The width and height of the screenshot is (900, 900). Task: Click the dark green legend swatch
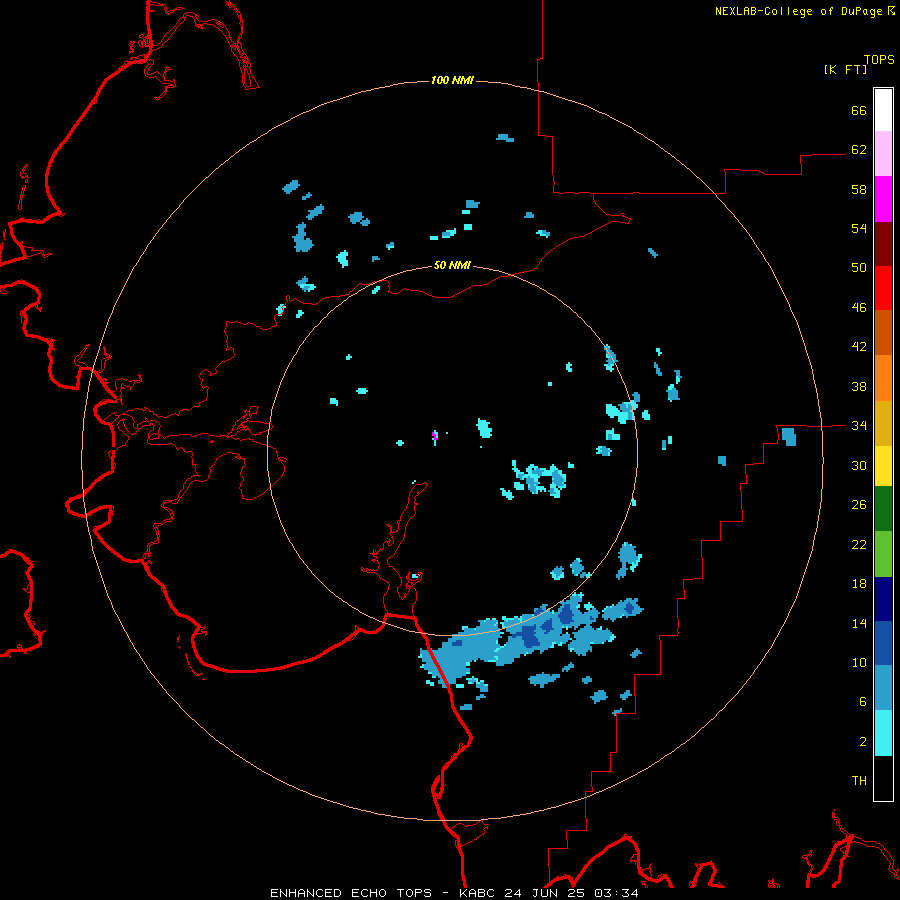[x=883, y=509]
